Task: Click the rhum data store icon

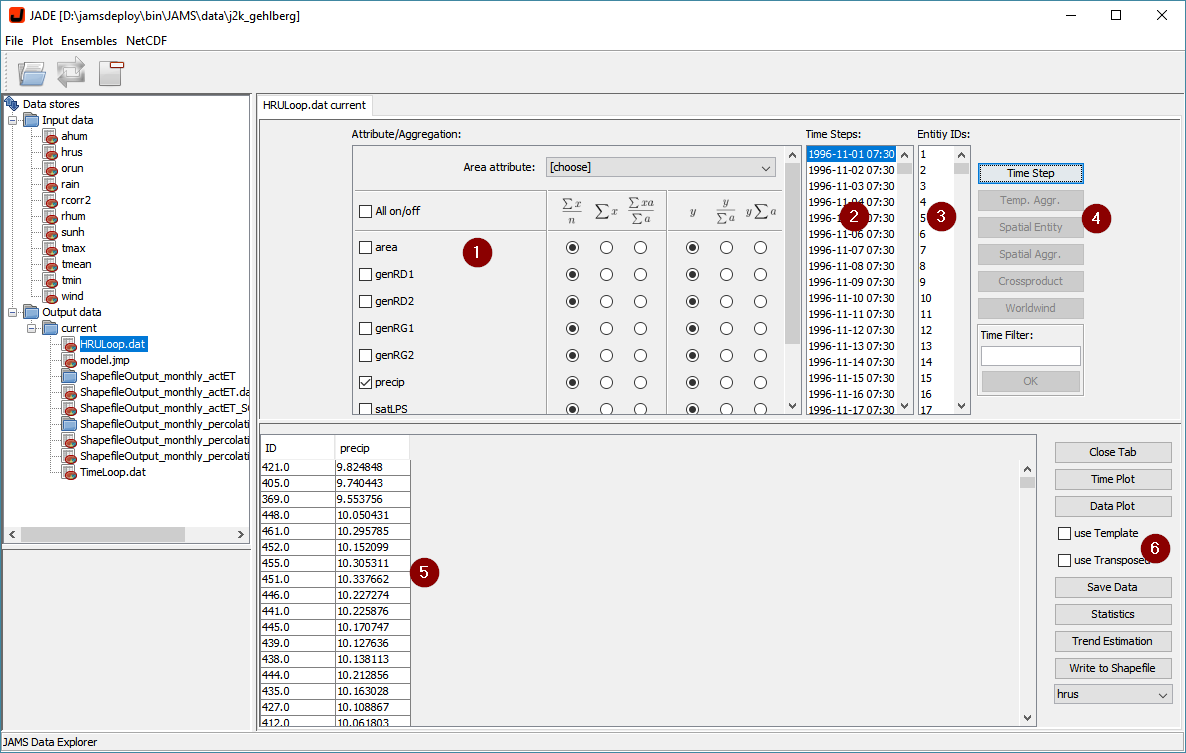Action: pyautogui.click(x=50, y=216)
